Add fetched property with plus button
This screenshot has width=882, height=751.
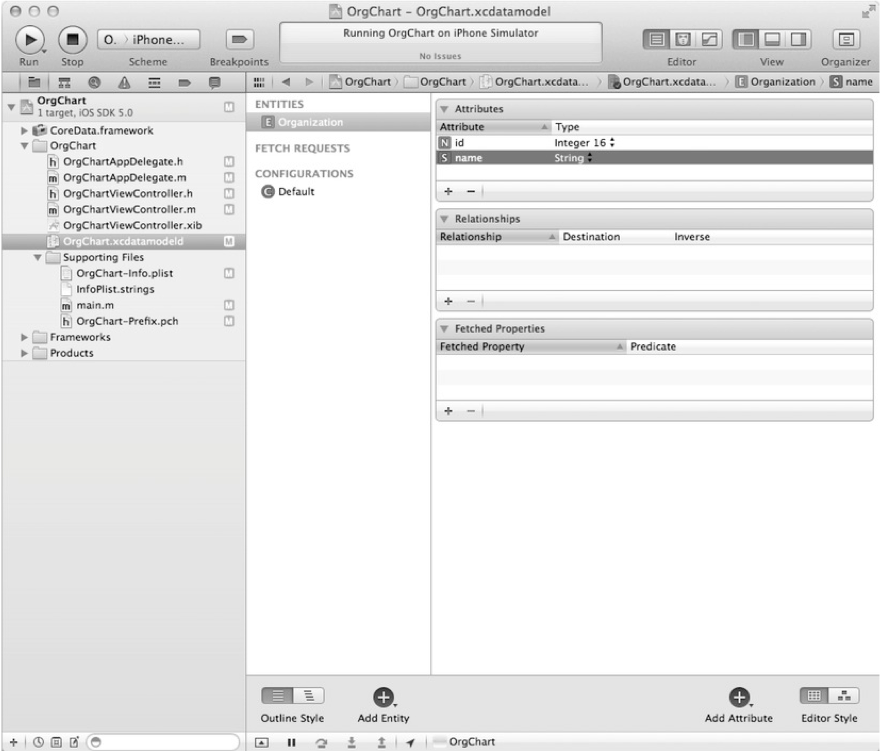click(x=448, y=411)
